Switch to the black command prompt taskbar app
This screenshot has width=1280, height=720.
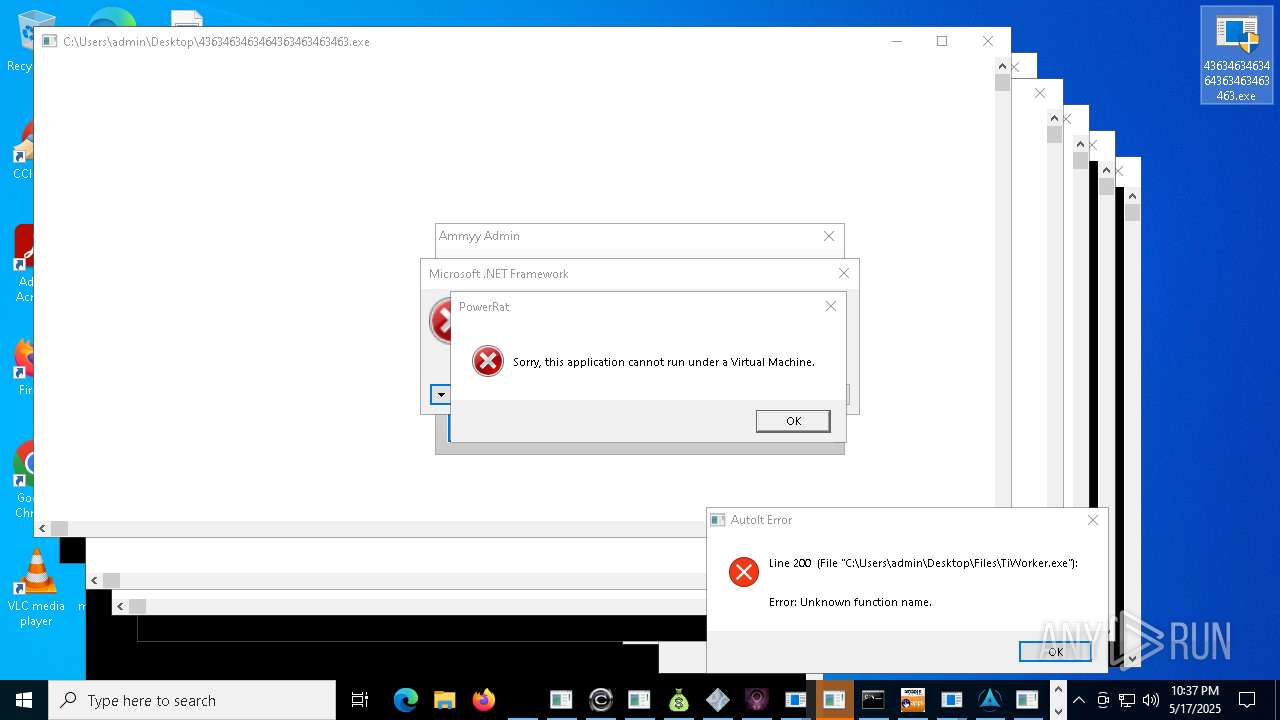pyautogui.click(x=873, y=700)
